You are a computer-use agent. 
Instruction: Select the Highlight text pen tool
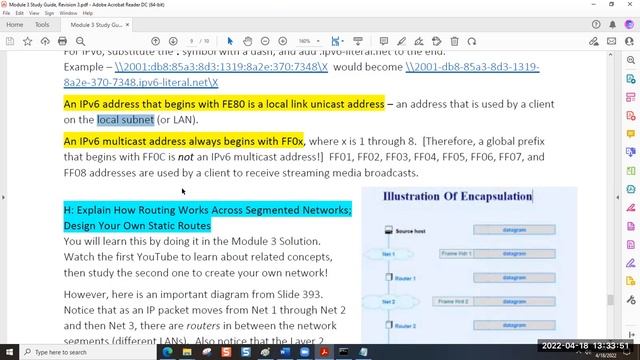[401, 41]
